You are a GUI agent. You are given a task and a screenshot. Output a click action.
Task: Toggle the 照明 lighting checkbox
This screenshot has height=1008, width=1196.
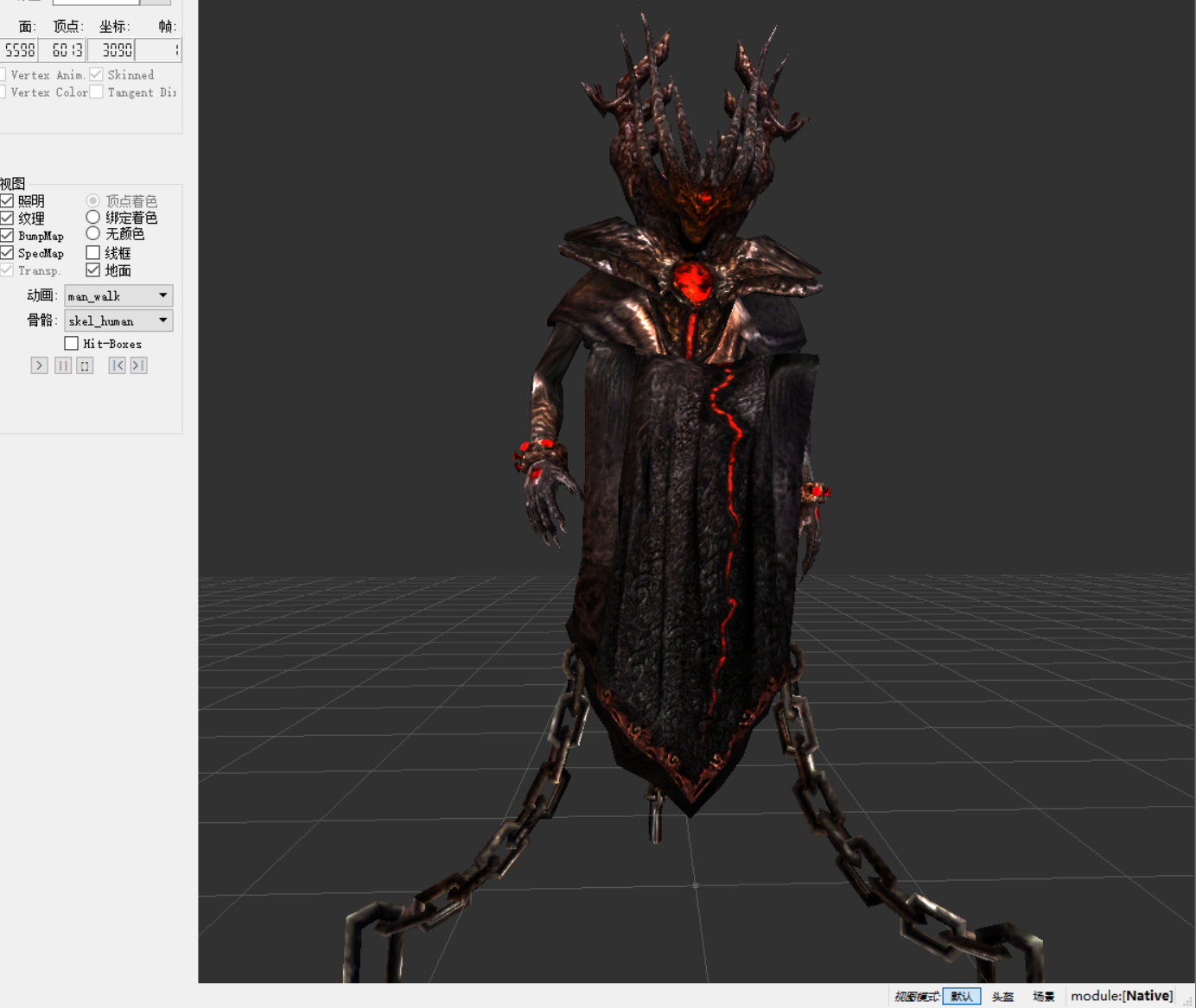pyautogui.click(x=7, y=200)
